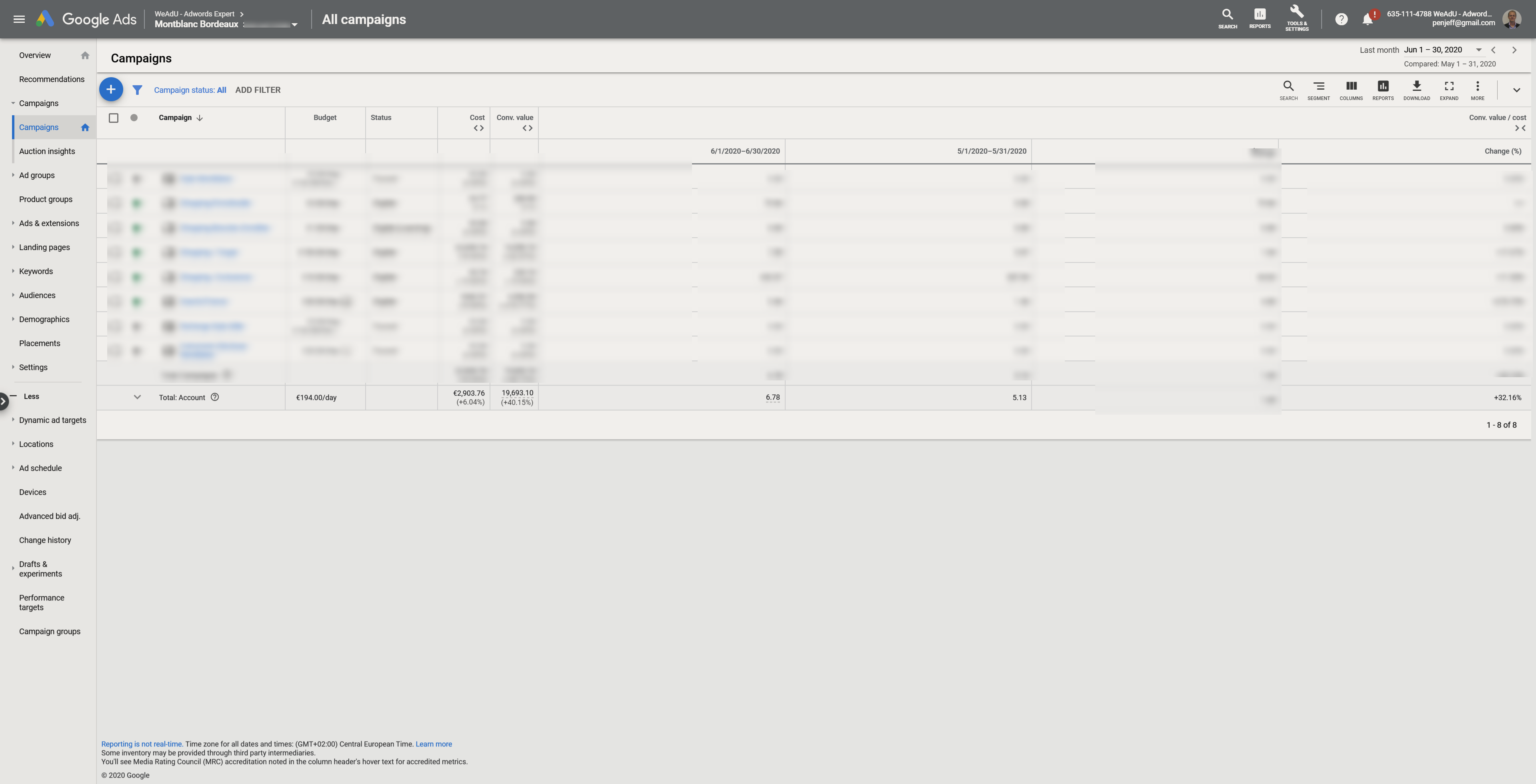
Task: Expand Ad groups in sidebar
Action: point(13,175)
